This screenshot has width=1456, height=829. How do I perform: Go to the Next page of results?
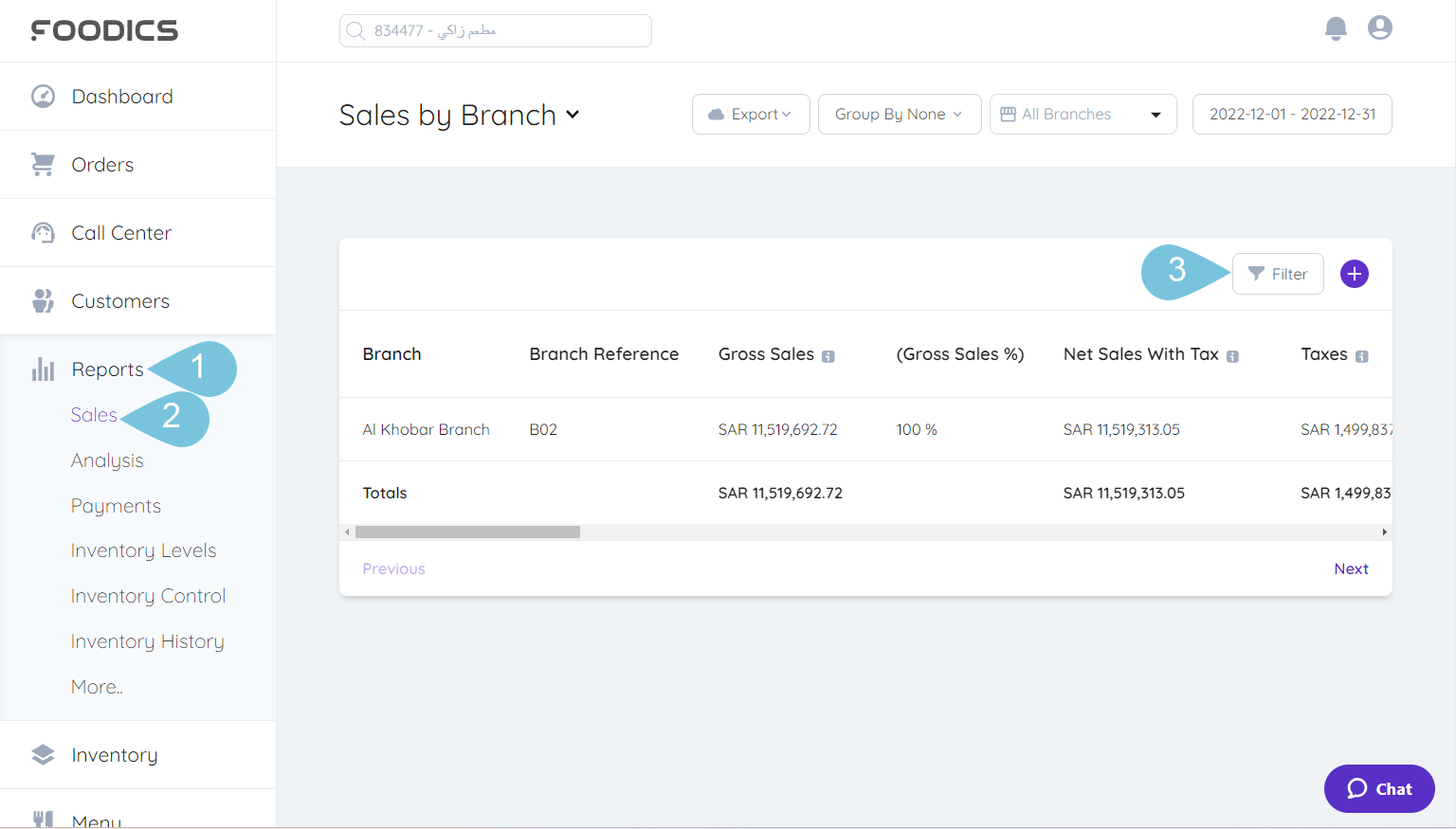(1351, 568)
